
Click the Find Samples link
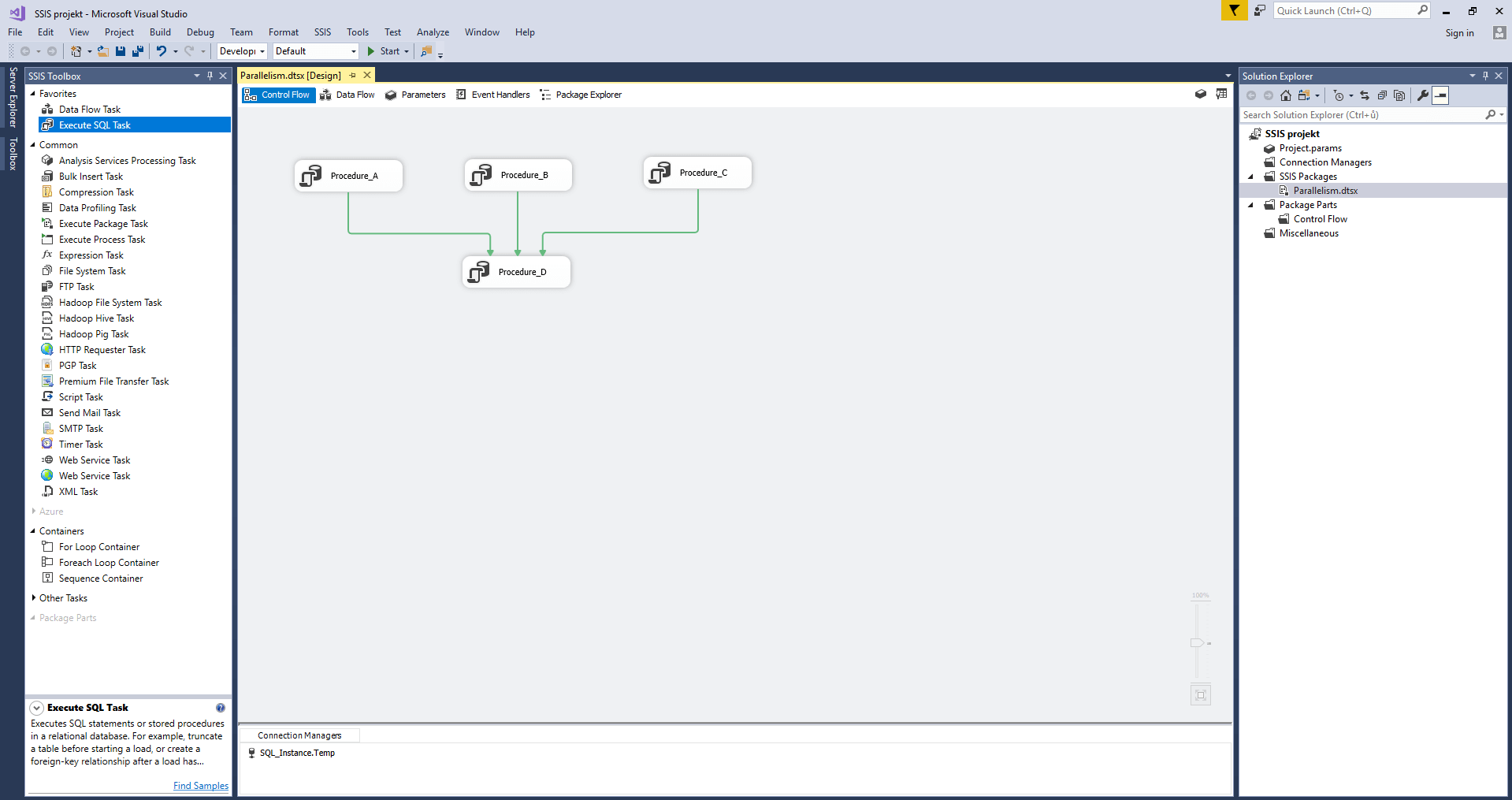pyautogui.click(x=200, y=786)
